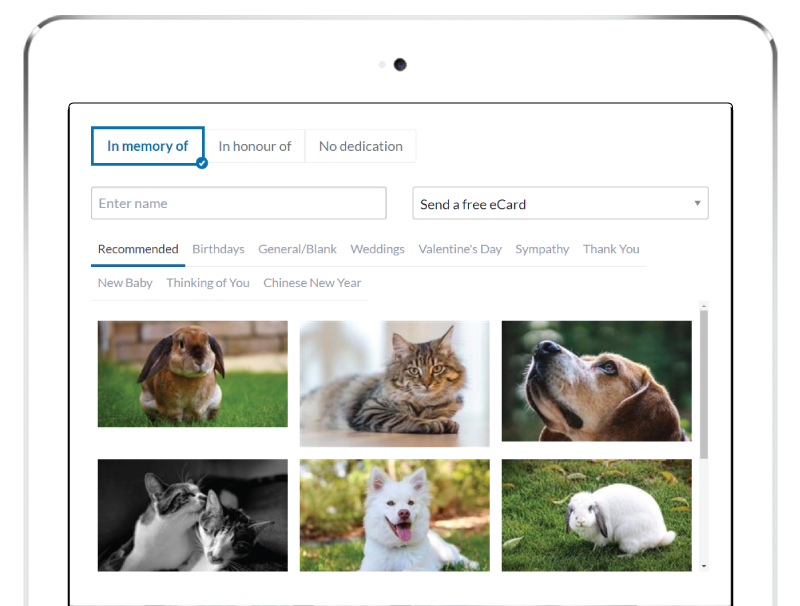Image resolution: width=800 pixels, height=606 pixels.
Task: Select the Valentine's Day tab
Action: tap(460, 249)
